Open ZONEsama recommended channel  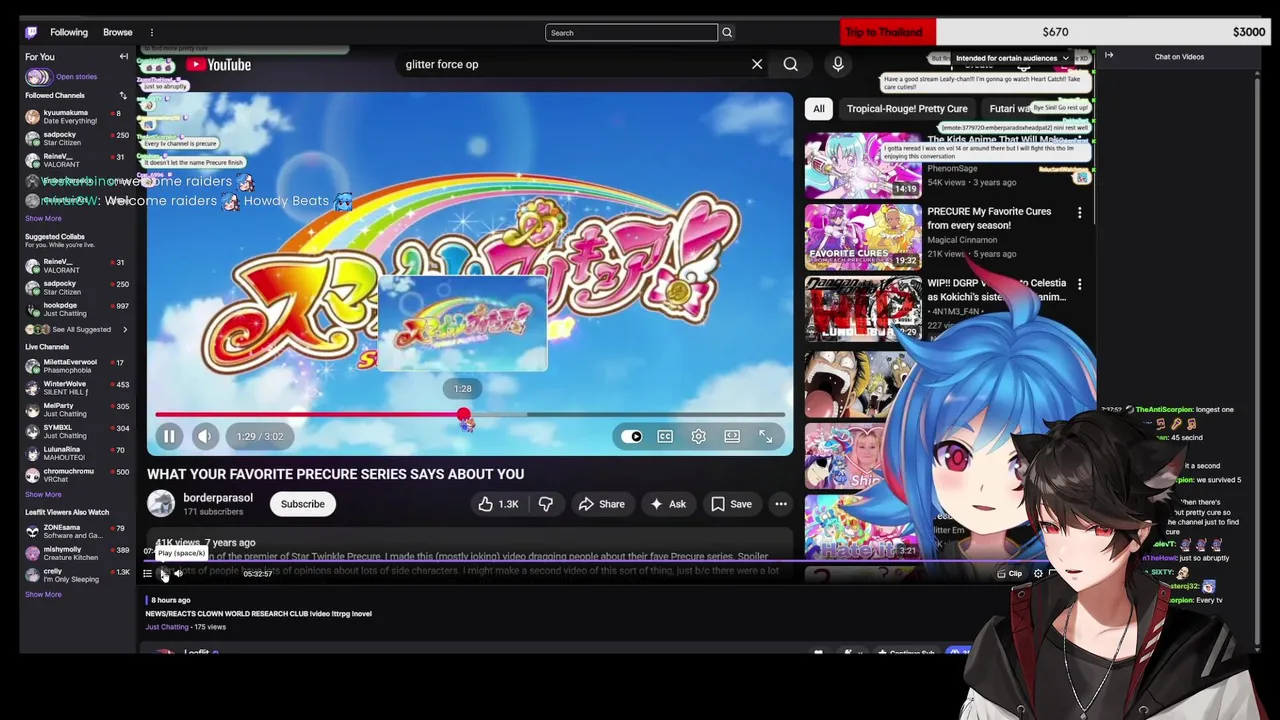79,531
